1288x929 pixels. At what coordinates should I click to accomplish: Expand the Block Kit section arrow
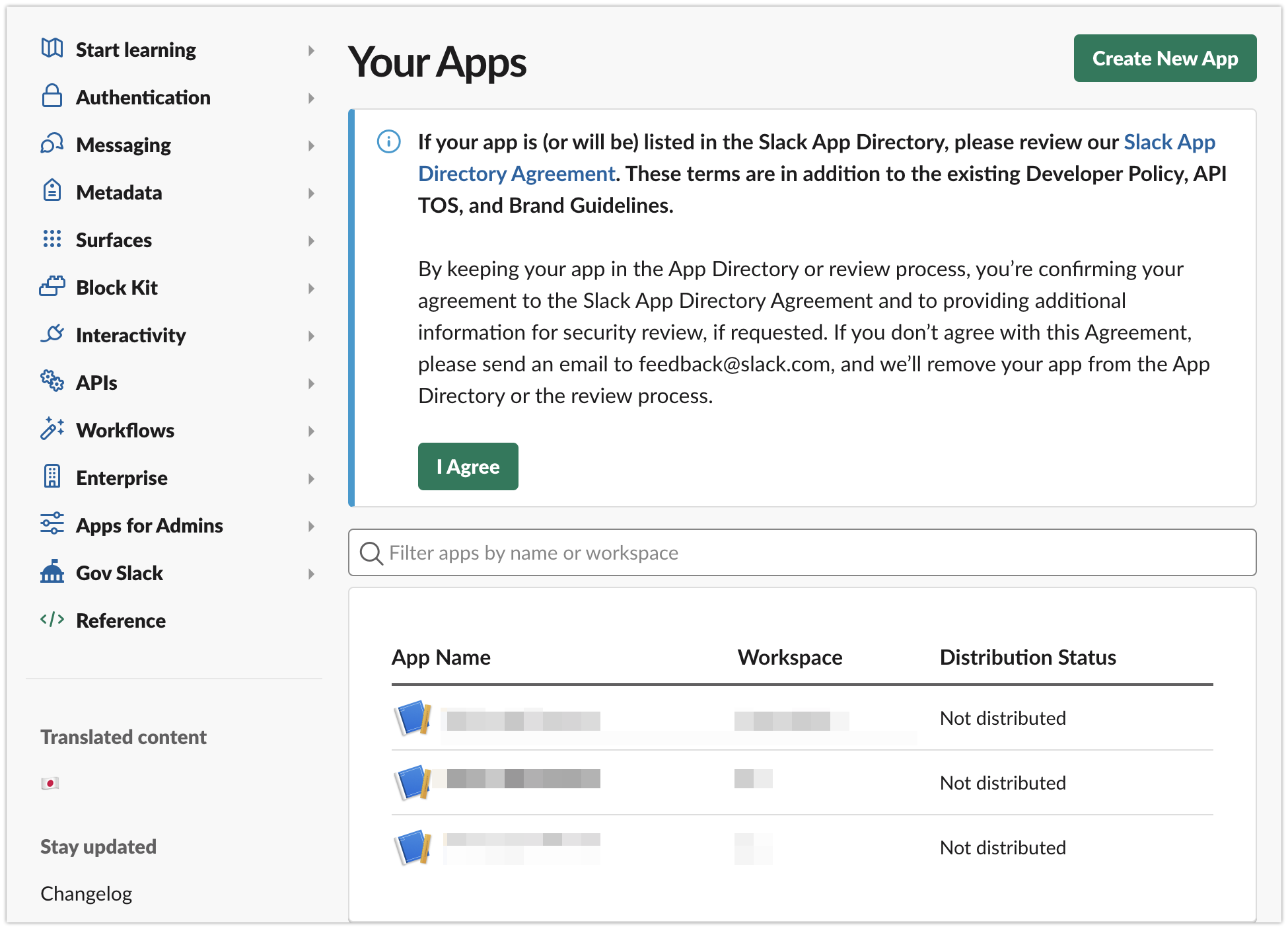(x=311, y=288)
